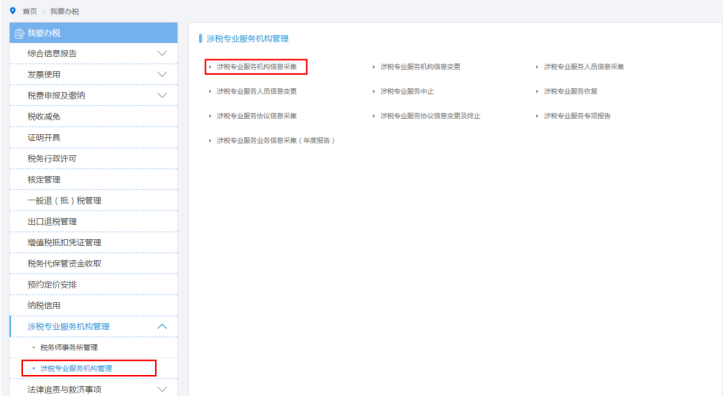Select 证明开具 in the sidebar
This screenshot has height=396, width=724.
[x=94, y=138]
